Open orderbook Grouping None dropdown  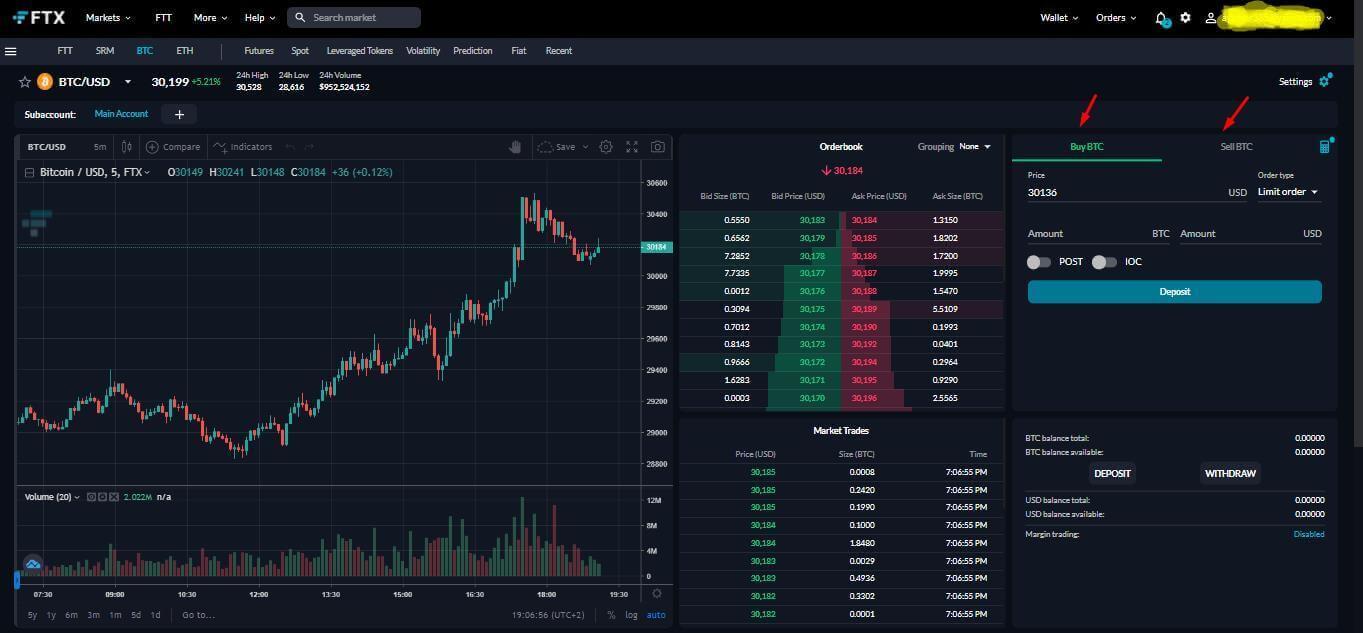click(x=975, y=147)
